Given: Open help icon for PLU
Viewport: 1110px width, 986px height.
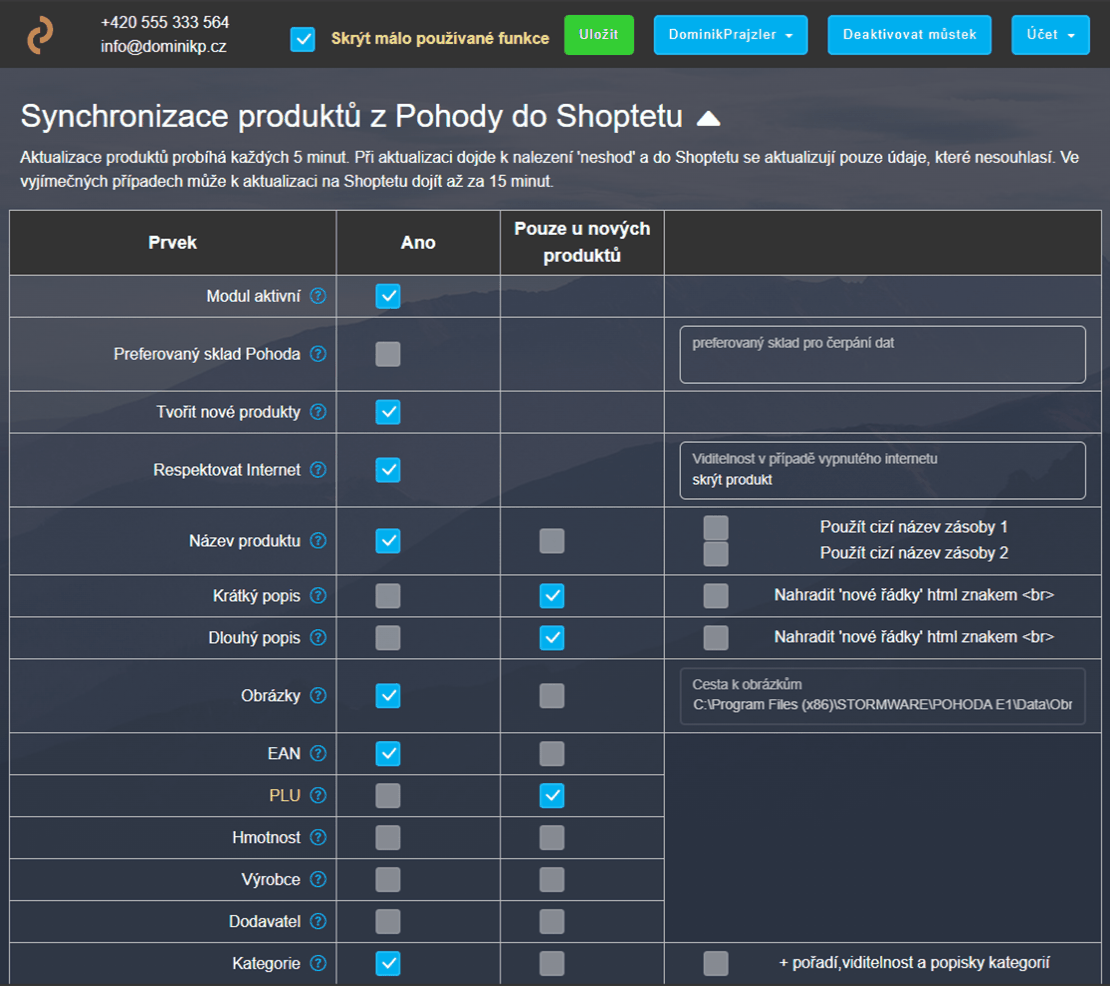Looking at the screenshot, I should 319,796.
